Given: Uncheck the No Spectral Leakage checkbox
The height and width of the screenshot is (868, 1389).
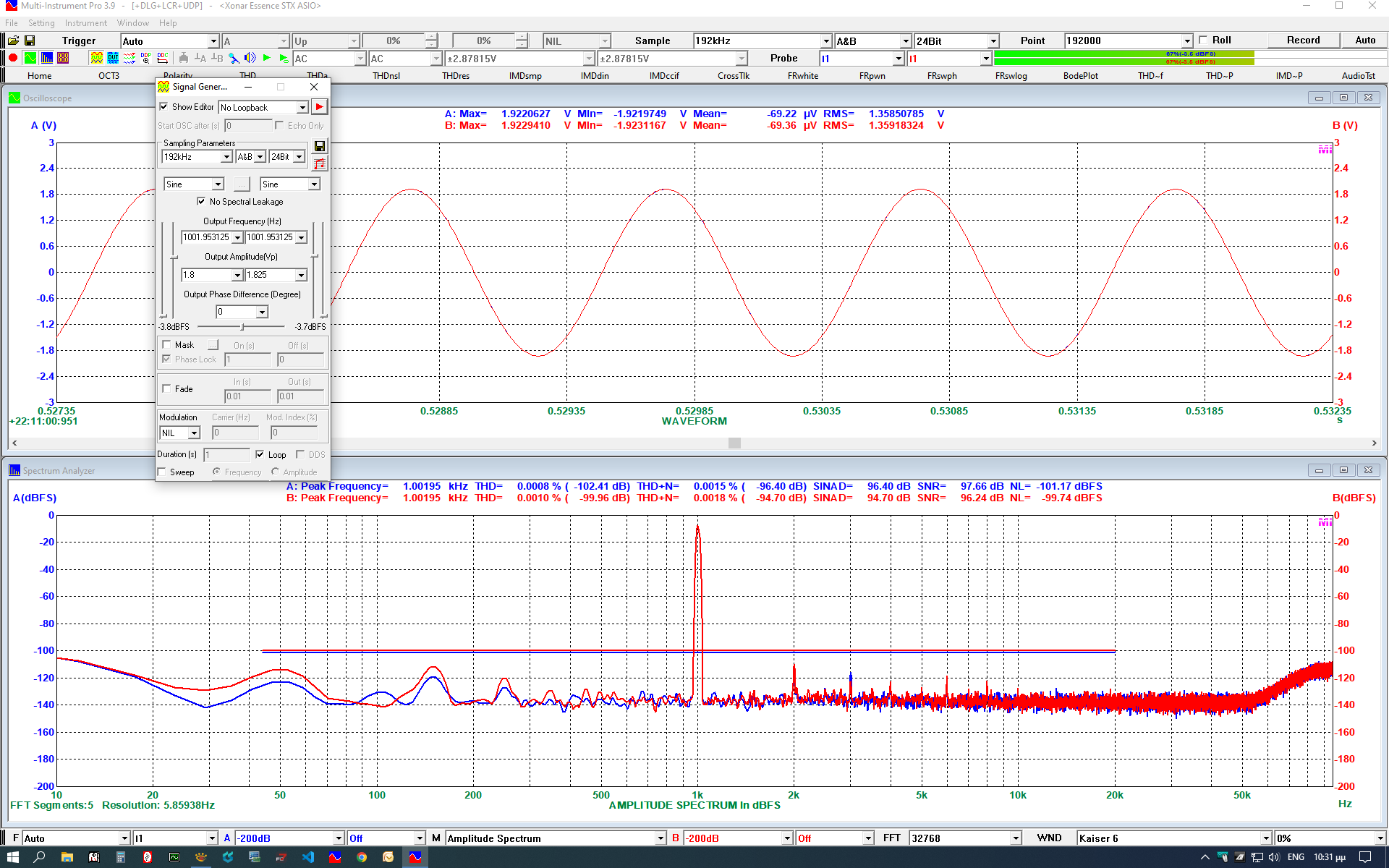Looking at the screenshot, I should click(x=201, y=202).
